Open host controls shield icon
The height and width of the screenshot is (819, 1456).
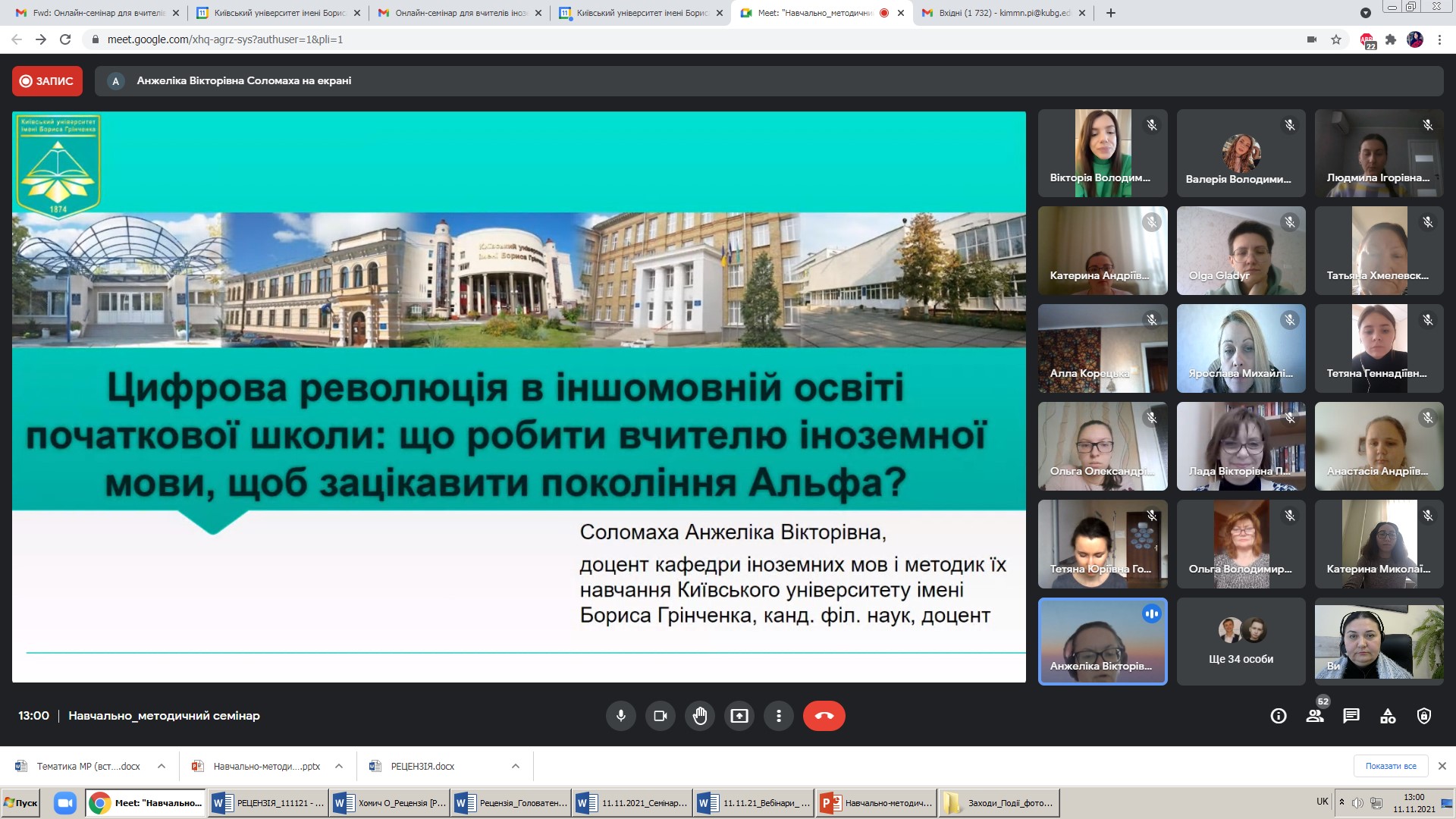[1424, 716]
